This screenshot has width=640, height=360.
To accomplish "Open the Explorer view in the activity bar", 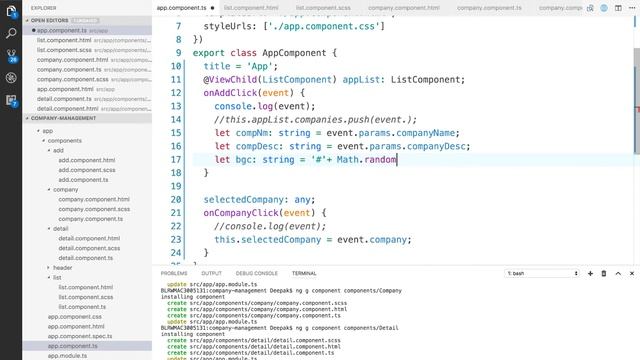I will click(11, 11).
